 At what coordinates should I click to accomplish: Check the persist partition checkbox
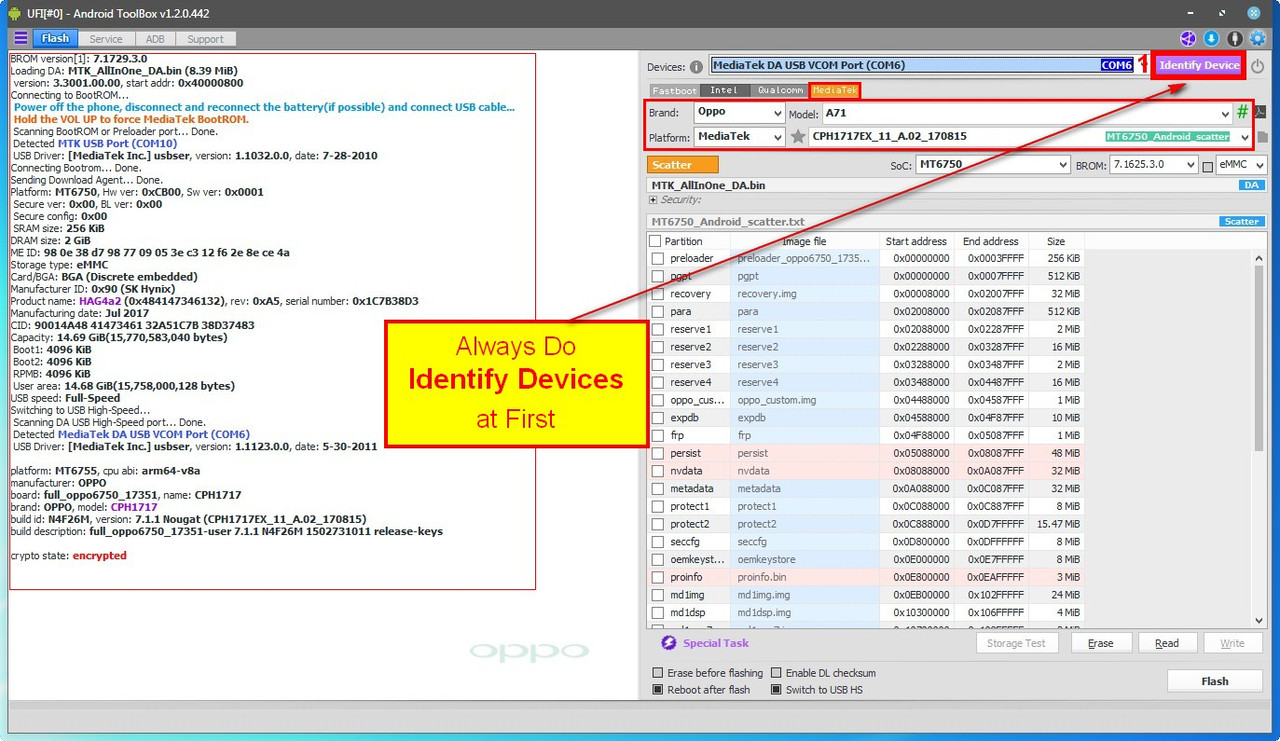point(657,453)
